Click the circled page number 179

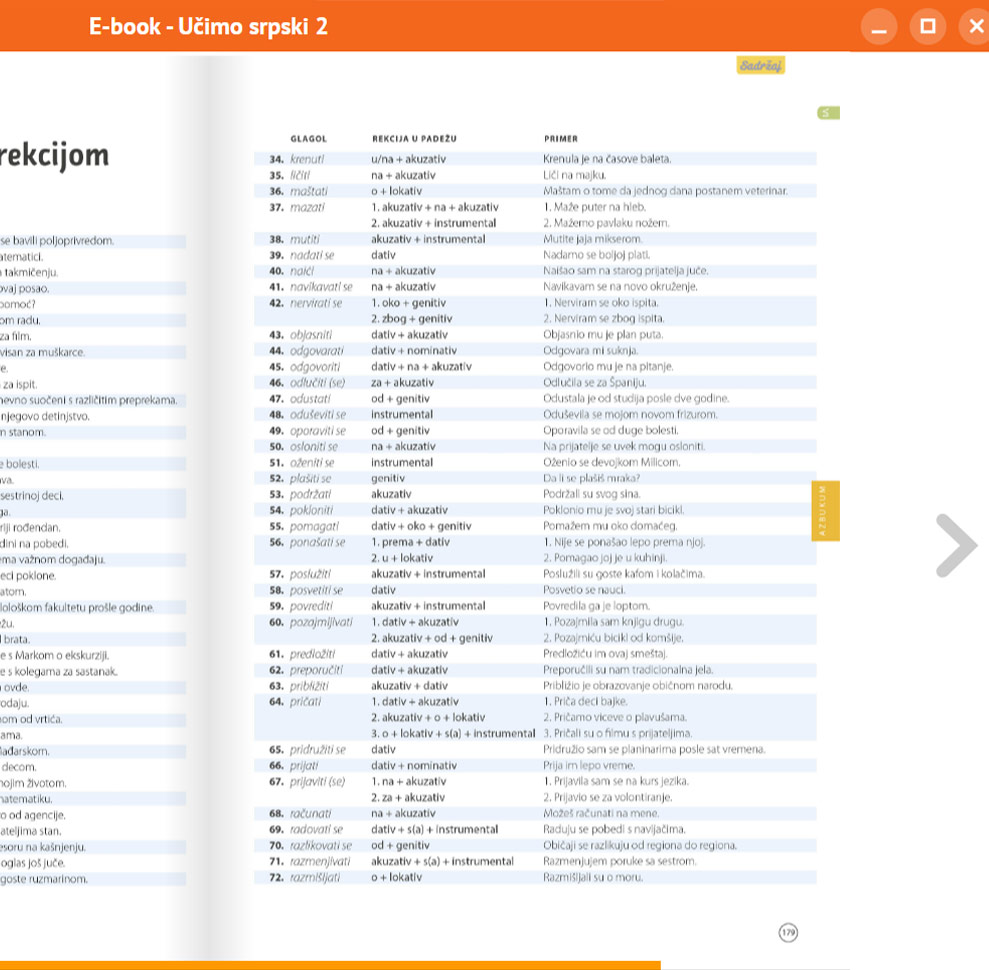click(788, 933)
